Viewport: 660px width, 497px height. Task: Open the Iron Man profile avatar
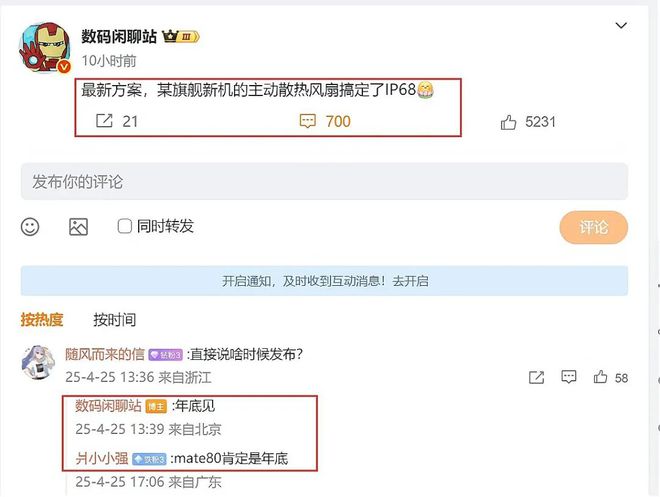click(x=45, y=47)
